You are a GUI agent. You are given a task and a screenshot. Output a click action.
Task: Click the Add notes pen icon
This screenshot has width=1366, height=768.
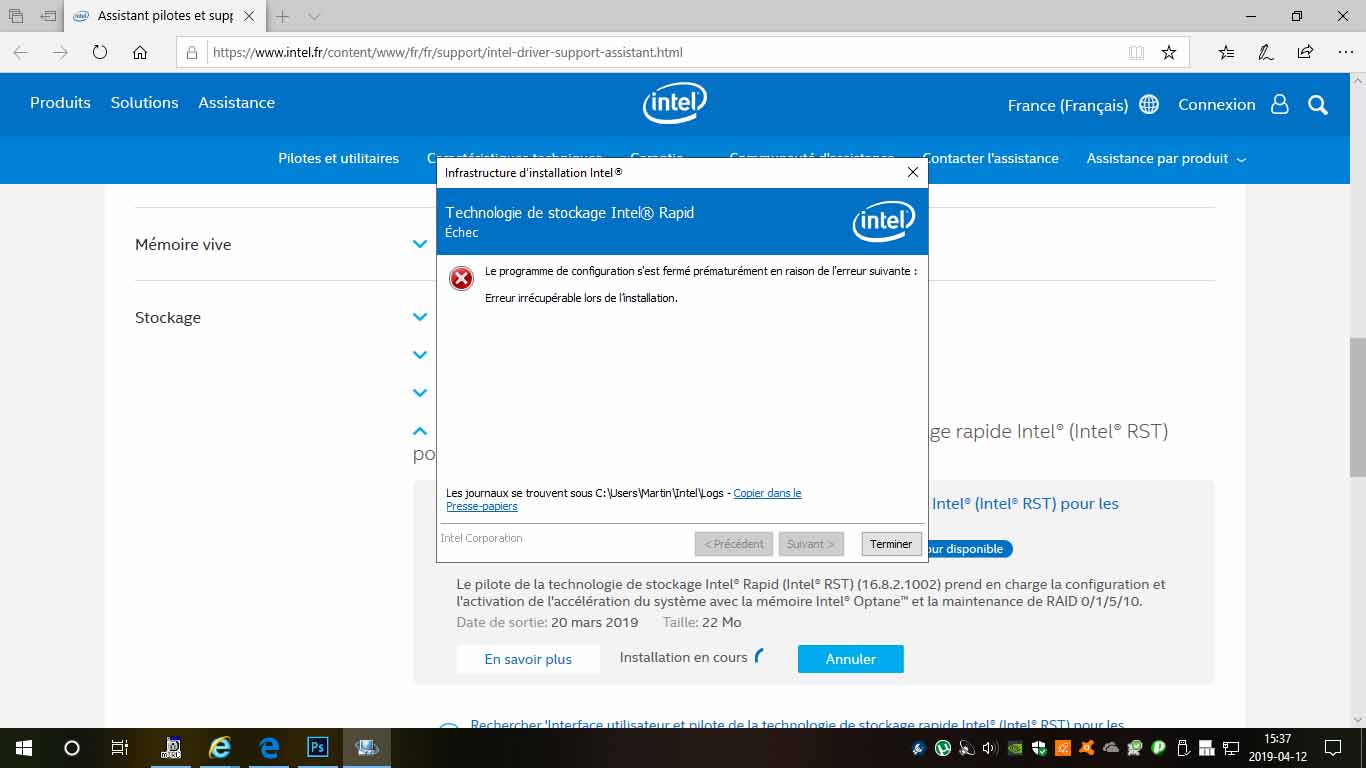click(x=1266, y=52)
